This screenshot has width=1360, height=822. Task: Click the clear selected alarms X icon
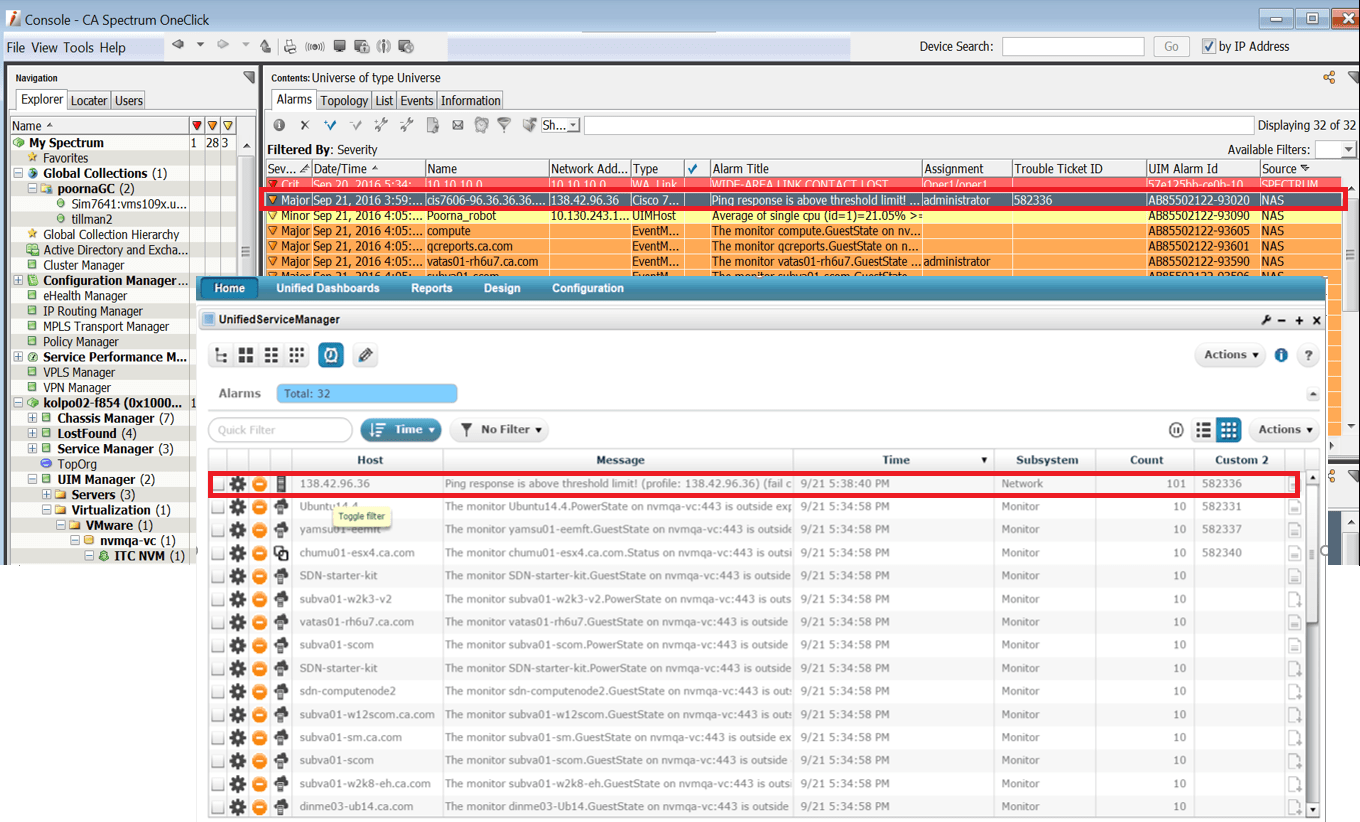tap(305, 125)
